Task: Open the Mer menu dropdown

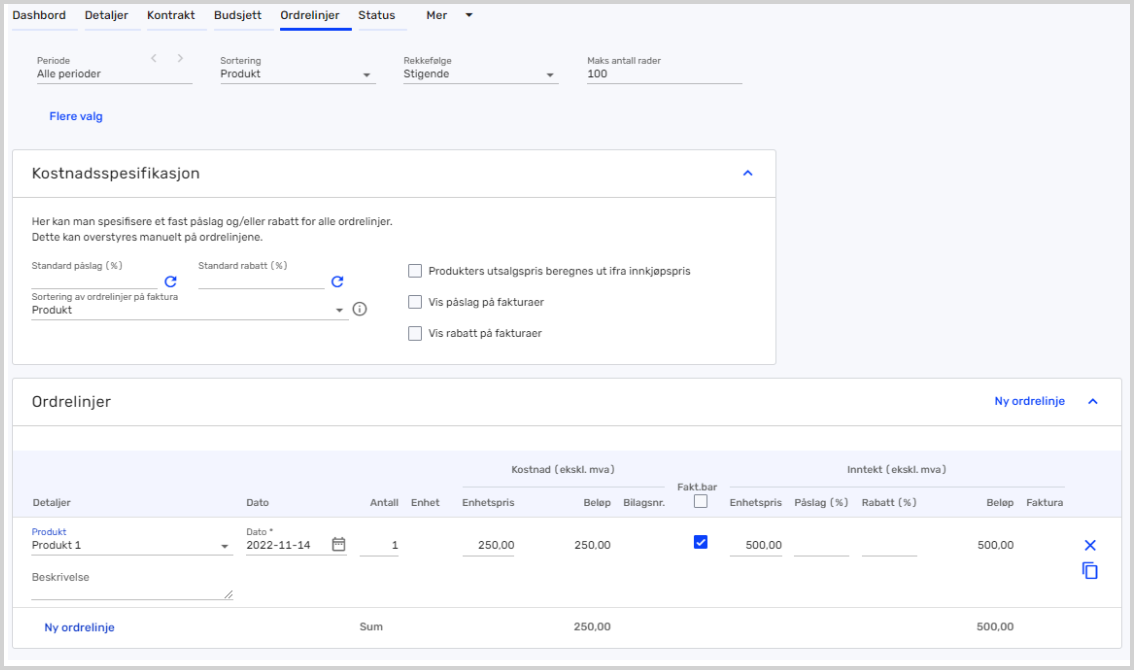Action: point(449,15)
